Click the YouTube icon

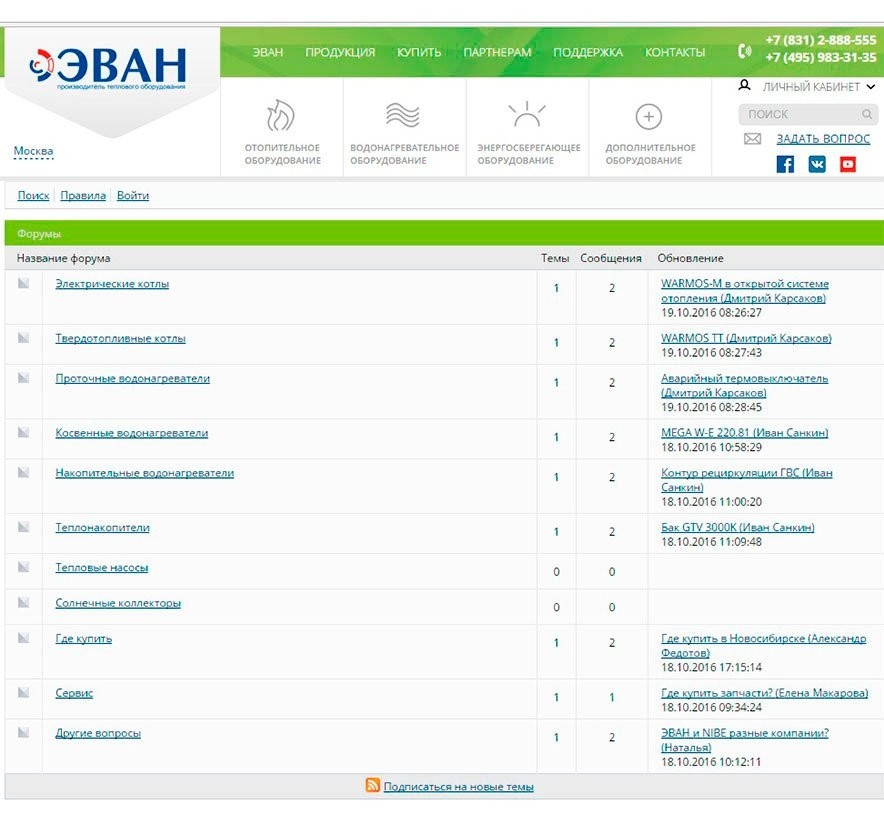coord(848,164)
